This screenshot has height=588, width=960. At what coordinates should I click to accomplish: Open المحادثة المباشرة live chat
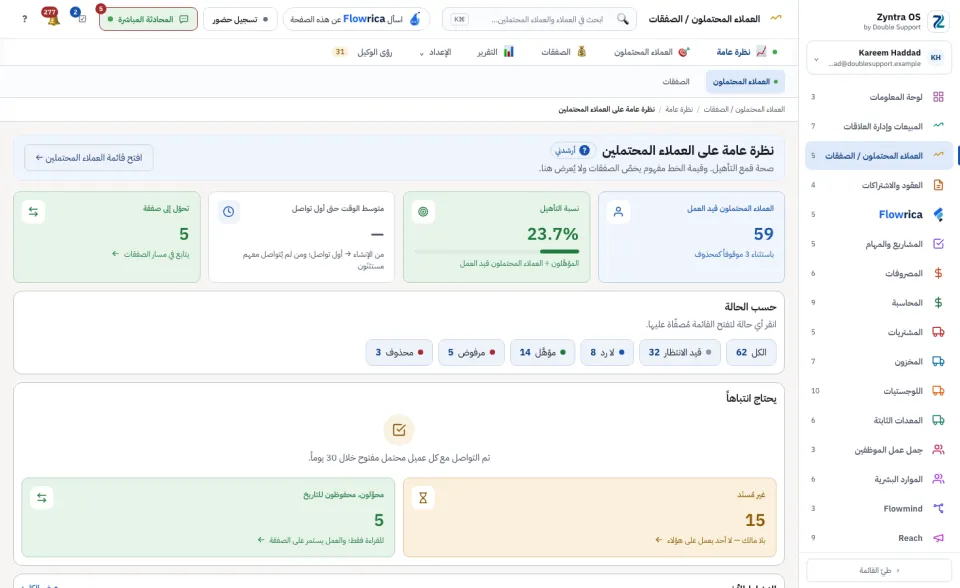coord(148,19)
